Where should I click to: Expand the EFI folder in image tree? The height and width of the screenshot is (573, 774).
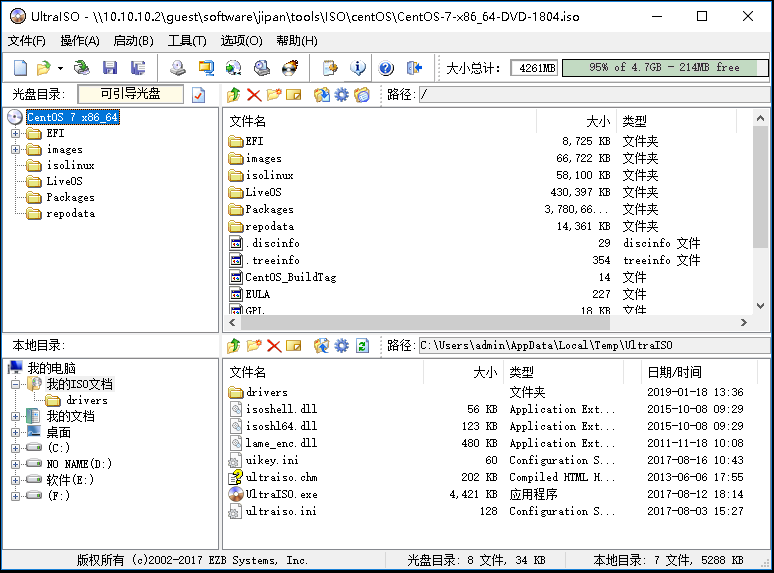[x=15, y=133]
